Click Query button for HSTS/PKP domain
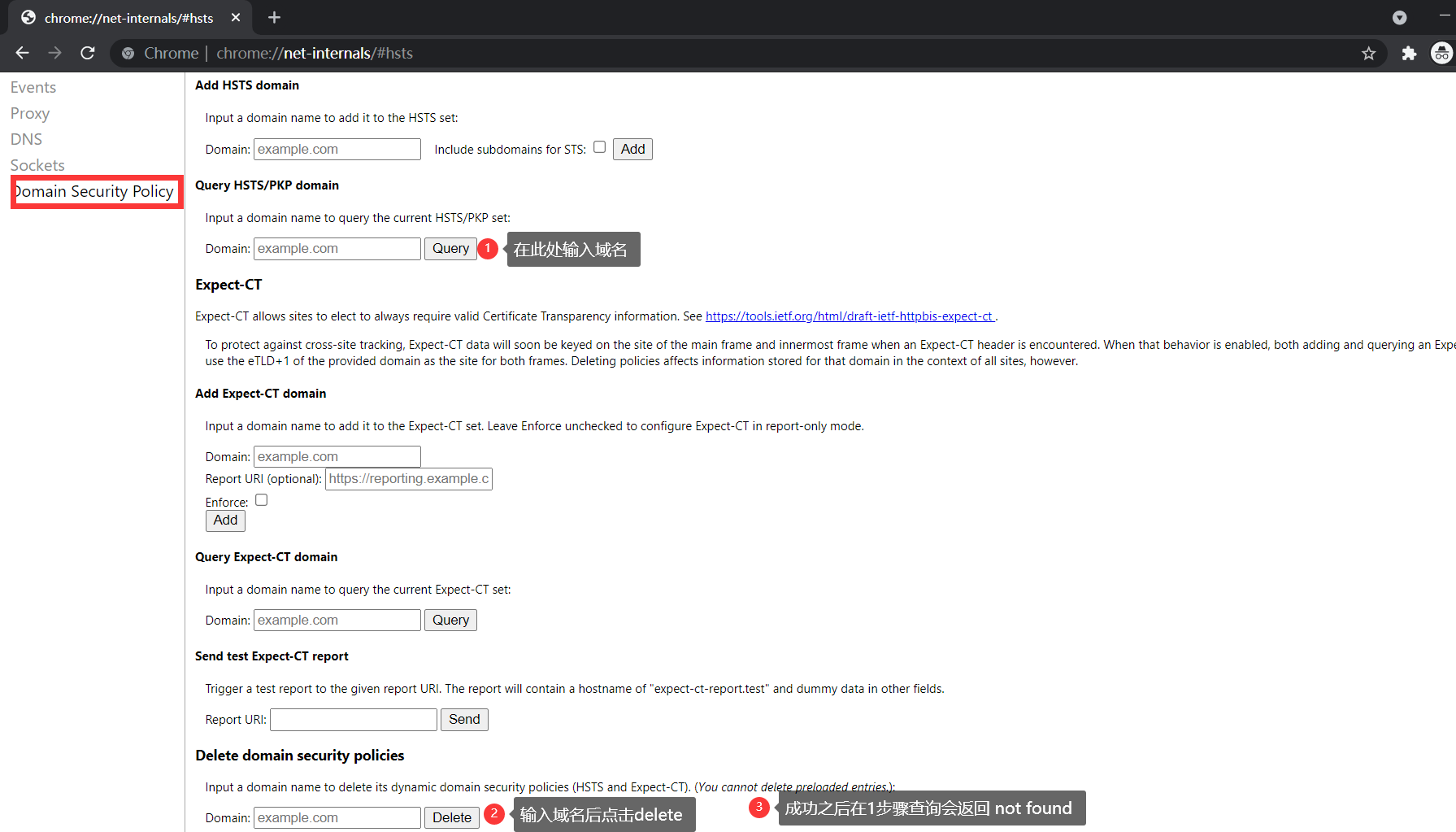Viewport: 1456px width, 832px height. coord(450,249)
